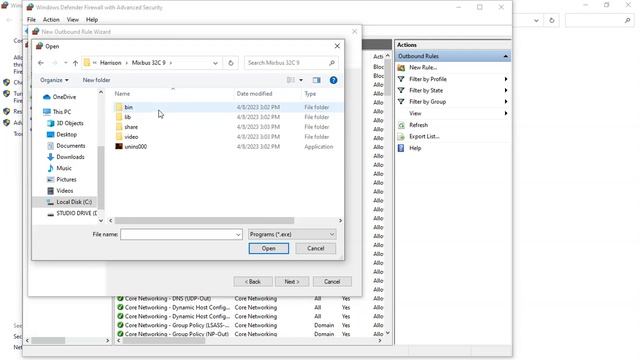Open the lib folder in the file list
Viewport: 640px width, 360px height.
click(x=127, y=117)
